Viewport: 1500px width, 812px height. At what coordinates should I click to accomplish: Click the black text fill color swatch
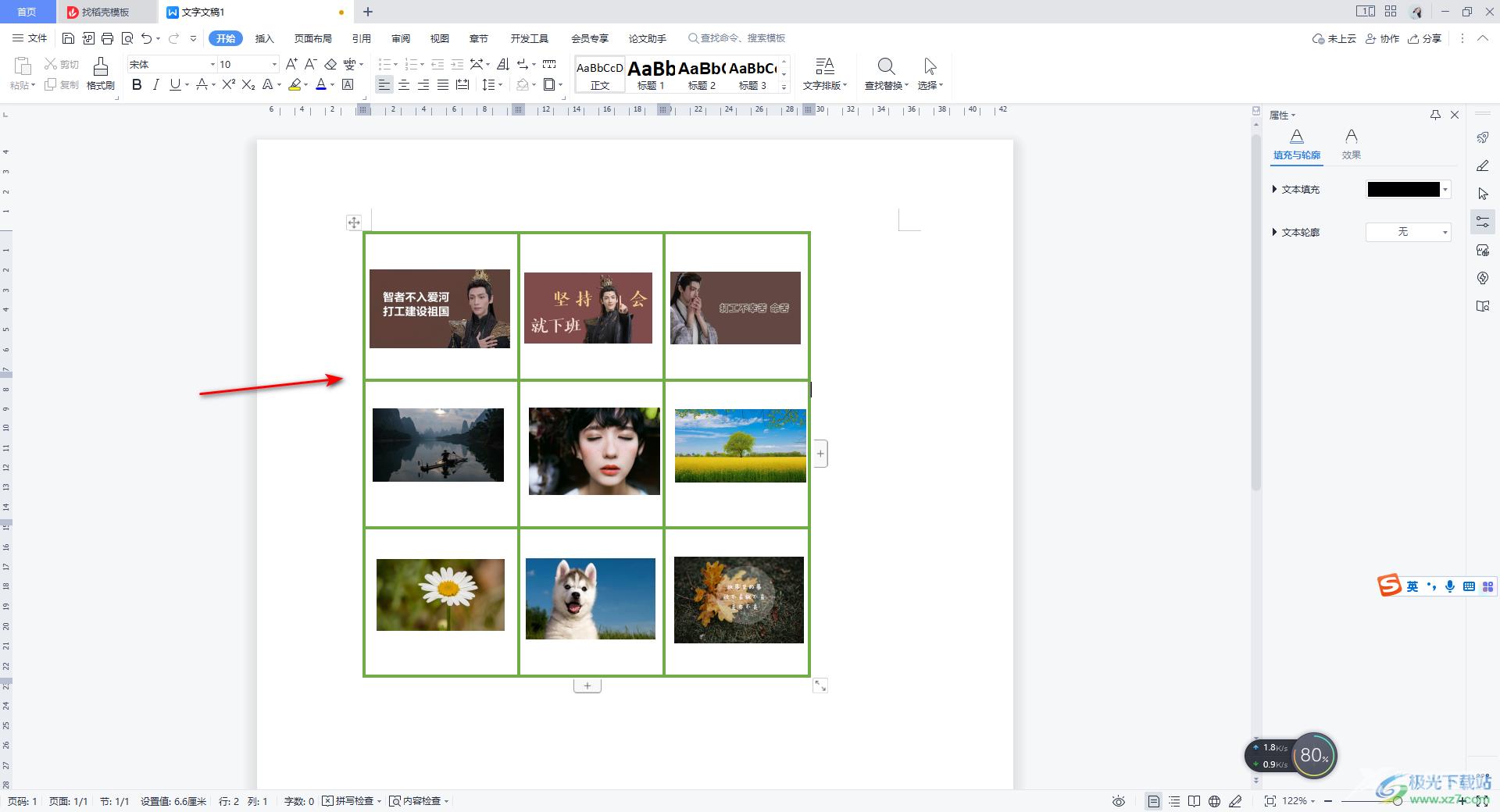point(1403,189)
